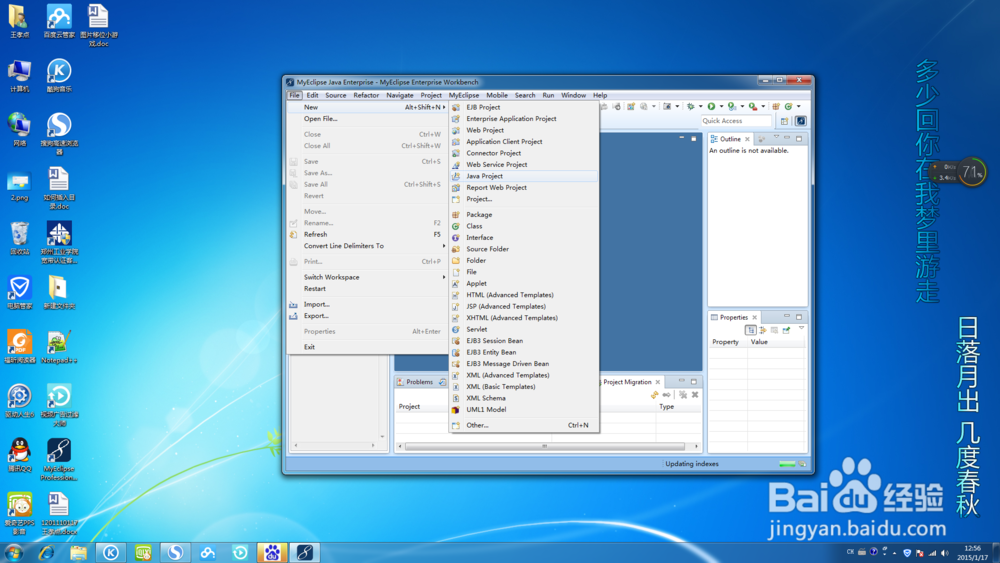Select EJB Project in the submenu

tap(524, 107)
